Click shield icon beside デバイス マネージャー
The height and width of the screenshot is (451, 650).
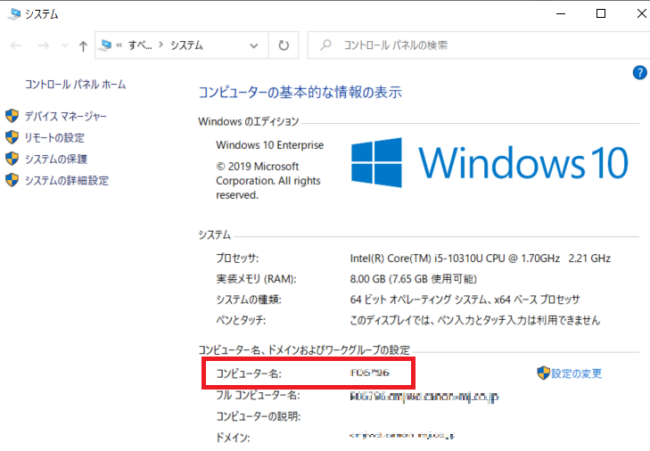point(12,116)
